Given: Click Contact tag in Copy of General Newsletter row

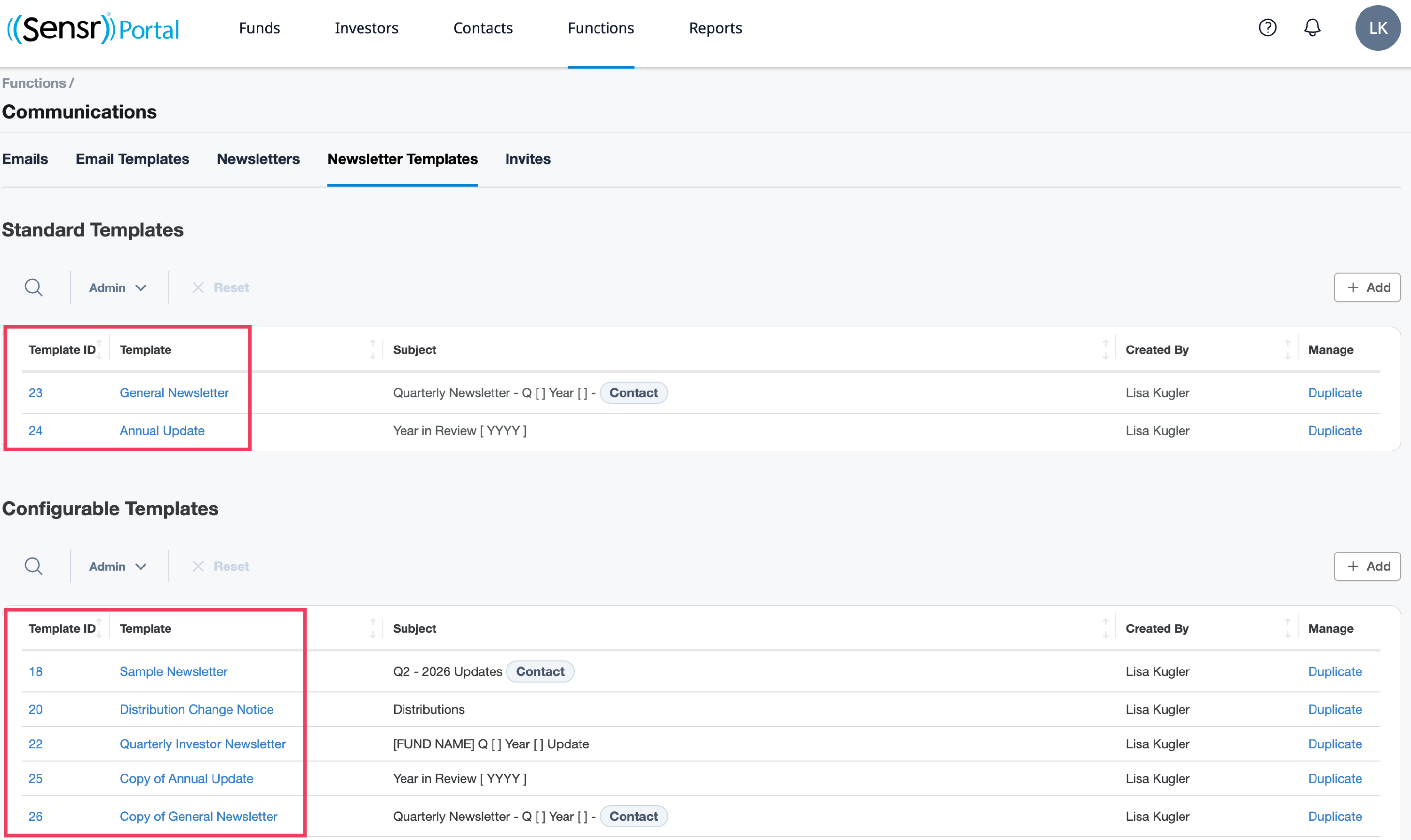Looking at the screenshot, I should [x=634, y=816].
